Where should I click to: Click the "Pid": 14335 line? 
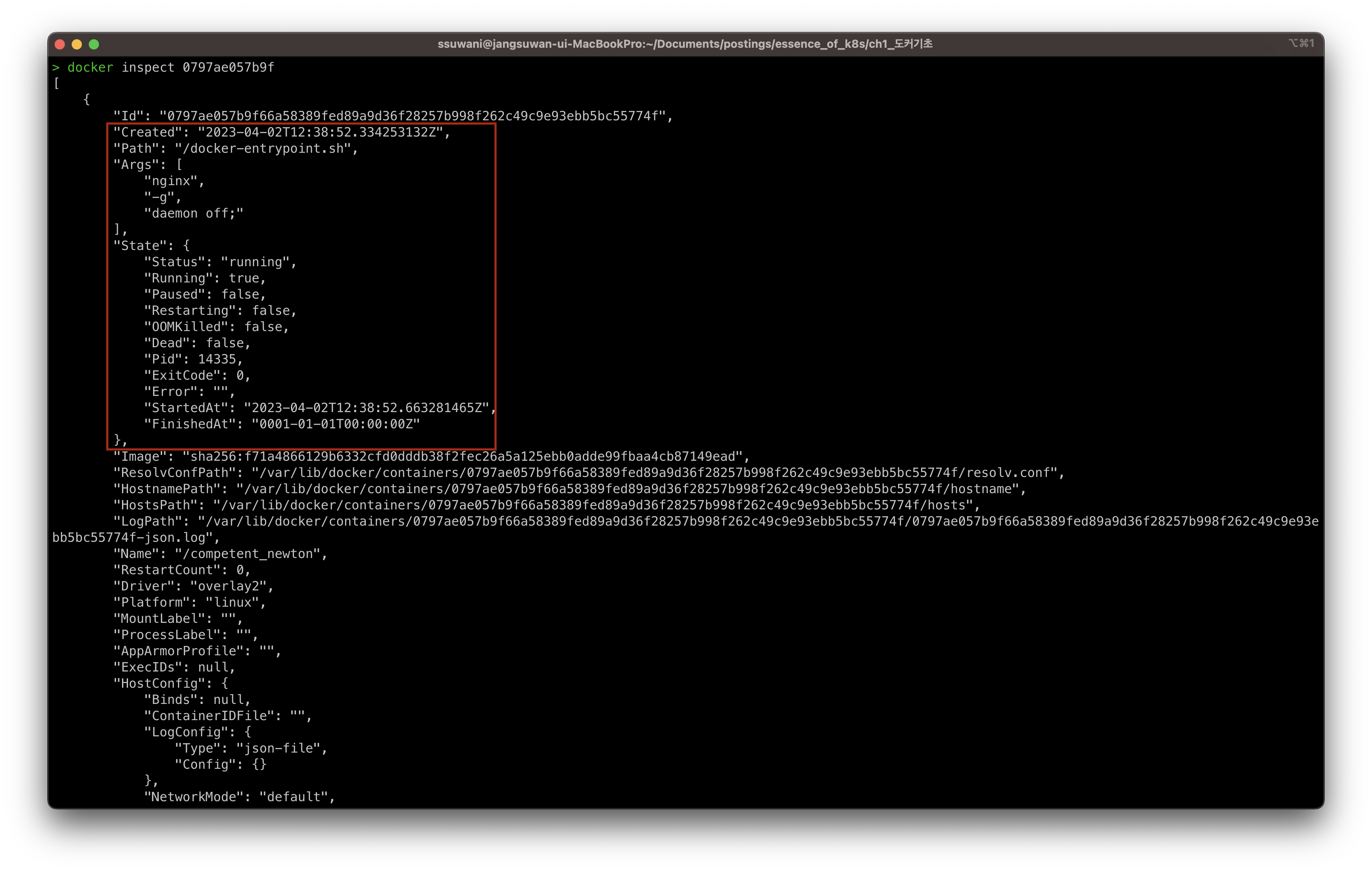click(x=193, y=359)
